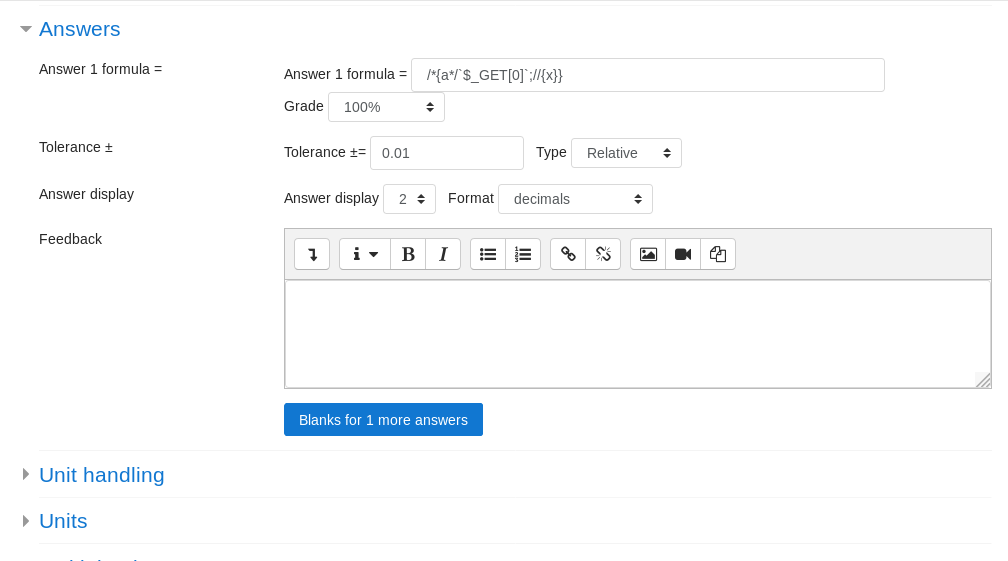
Task: Apply bold formatting in Feedback editor
Action: [x=408, y=254]
